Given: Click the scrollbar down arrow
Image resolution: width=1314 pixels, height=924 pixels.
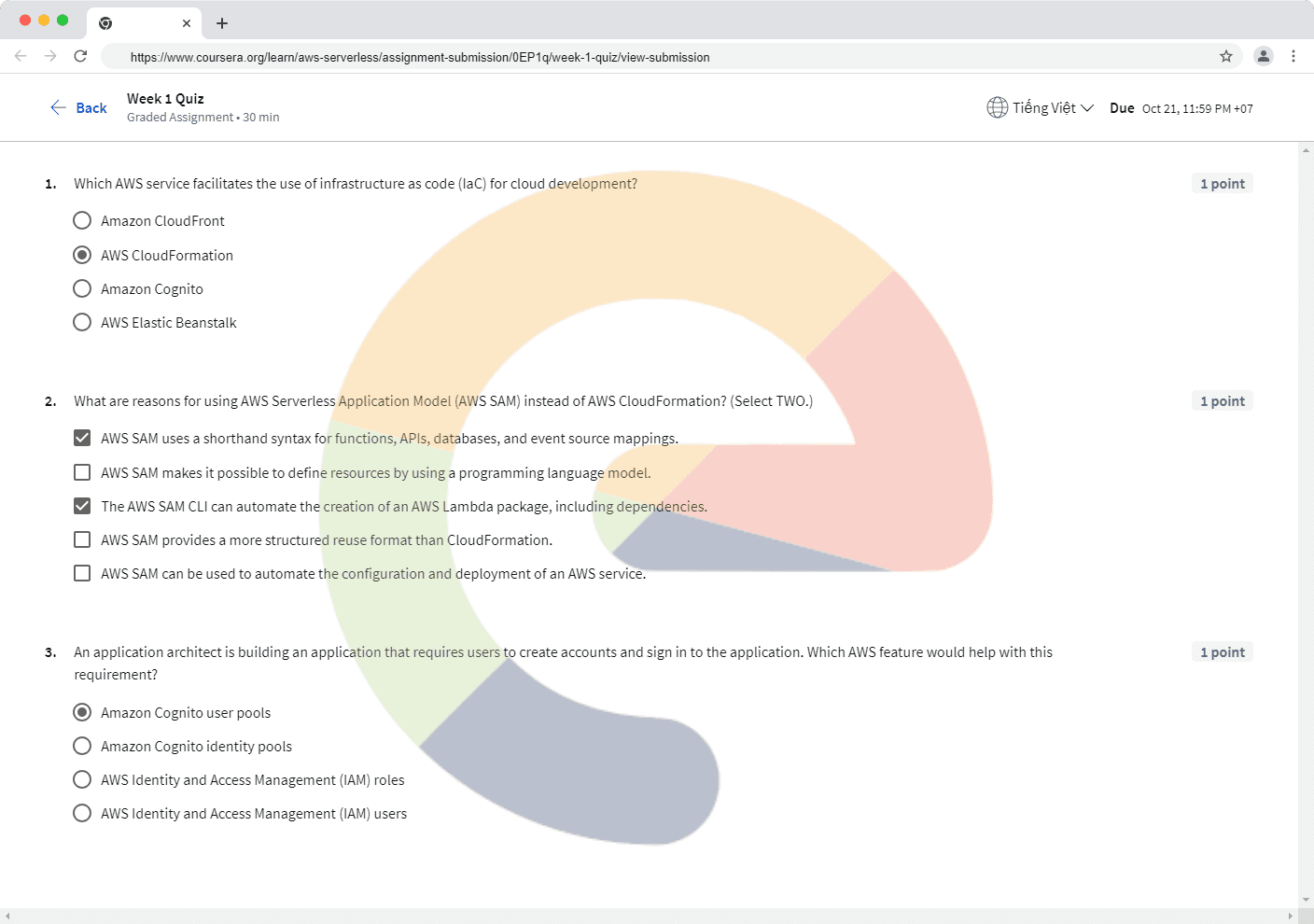Looking at the screenshot, I should (1306, 900).
